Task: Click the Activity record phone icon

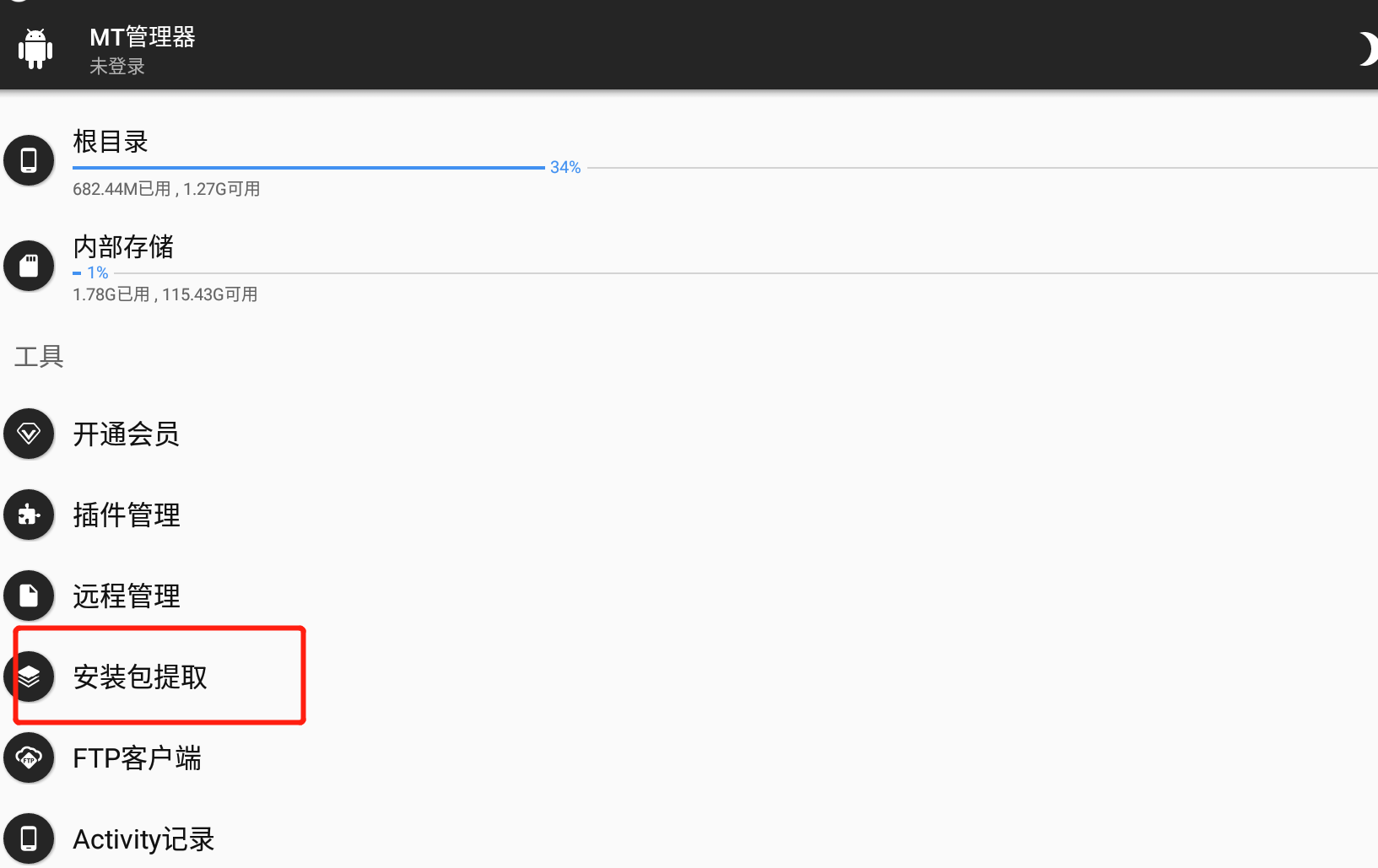Action: 29,838
